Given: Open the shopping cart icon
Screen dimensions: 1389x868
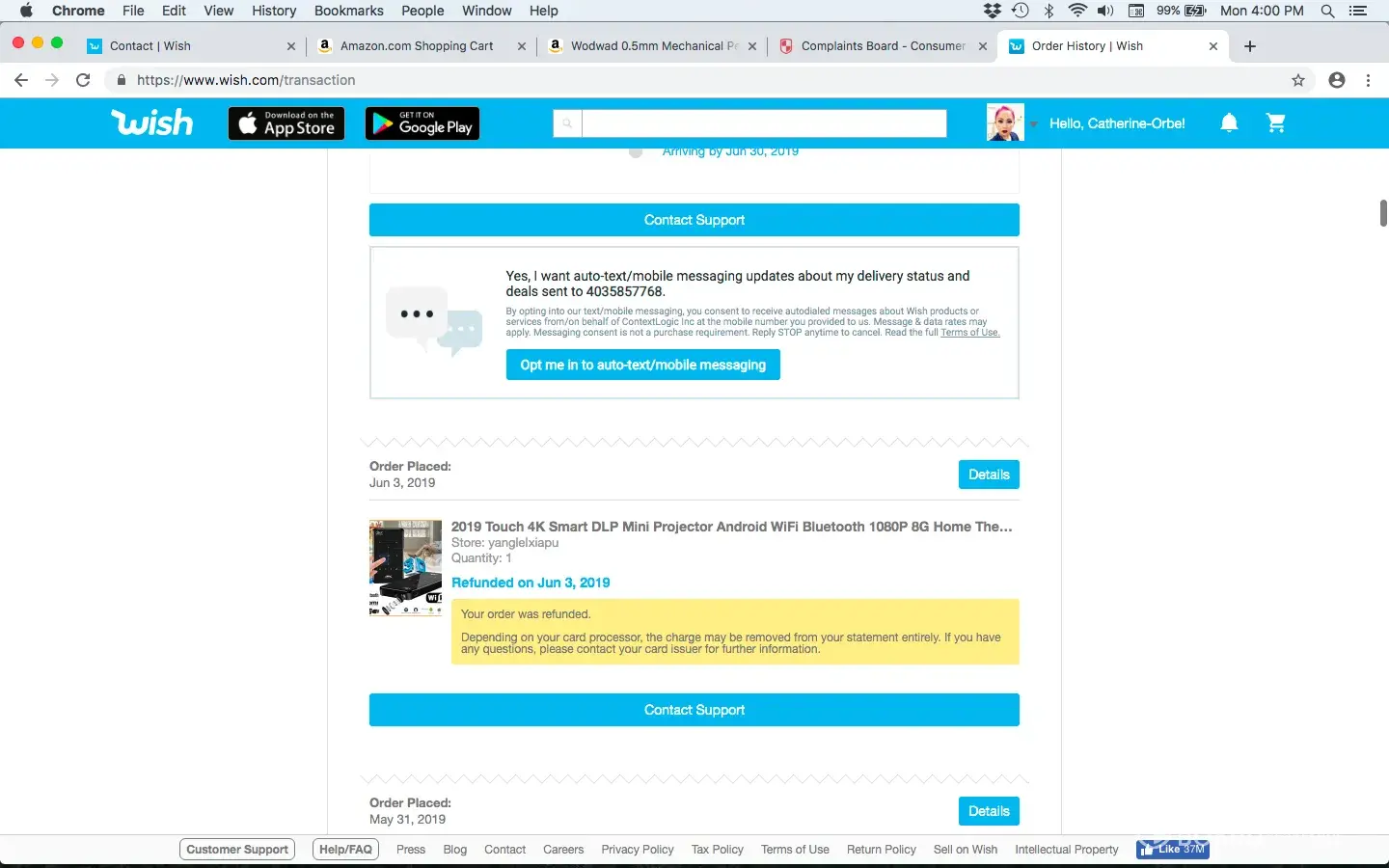Looking at the screenshot, I should (x=1275, y=122).
